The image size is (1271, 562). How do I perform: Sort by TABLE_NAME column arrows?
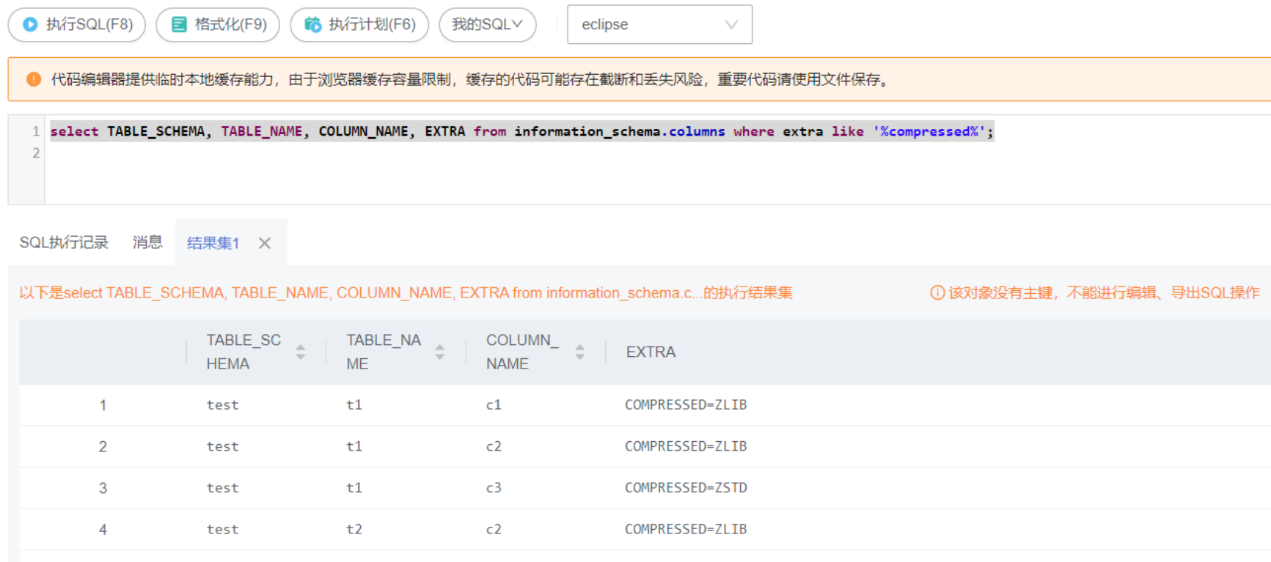440,352
